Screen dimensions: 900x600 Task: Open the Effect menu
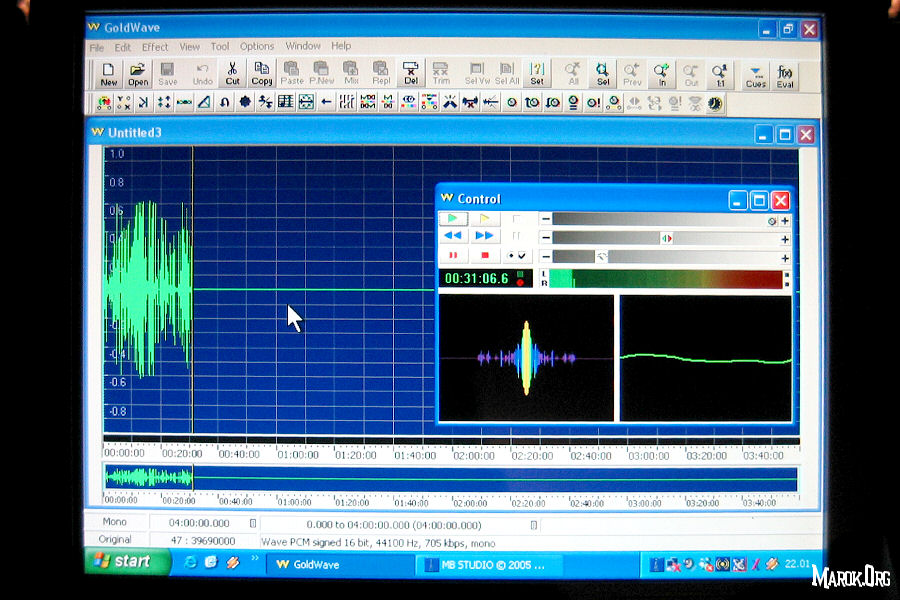pyautogui.click(x=155, y=47)
